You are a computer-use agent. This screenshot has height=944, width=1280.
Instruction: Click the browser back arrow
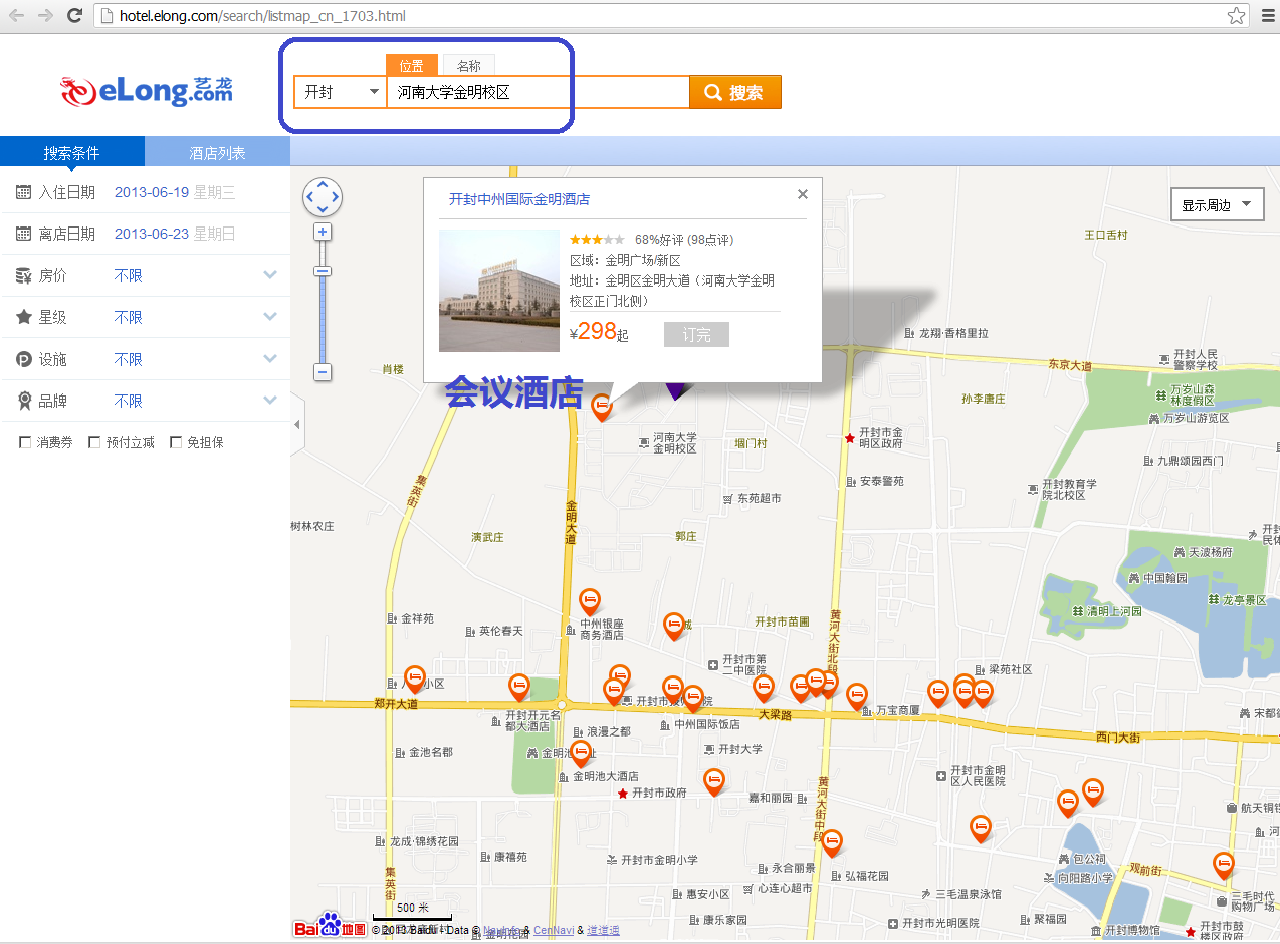pos(16,16)
